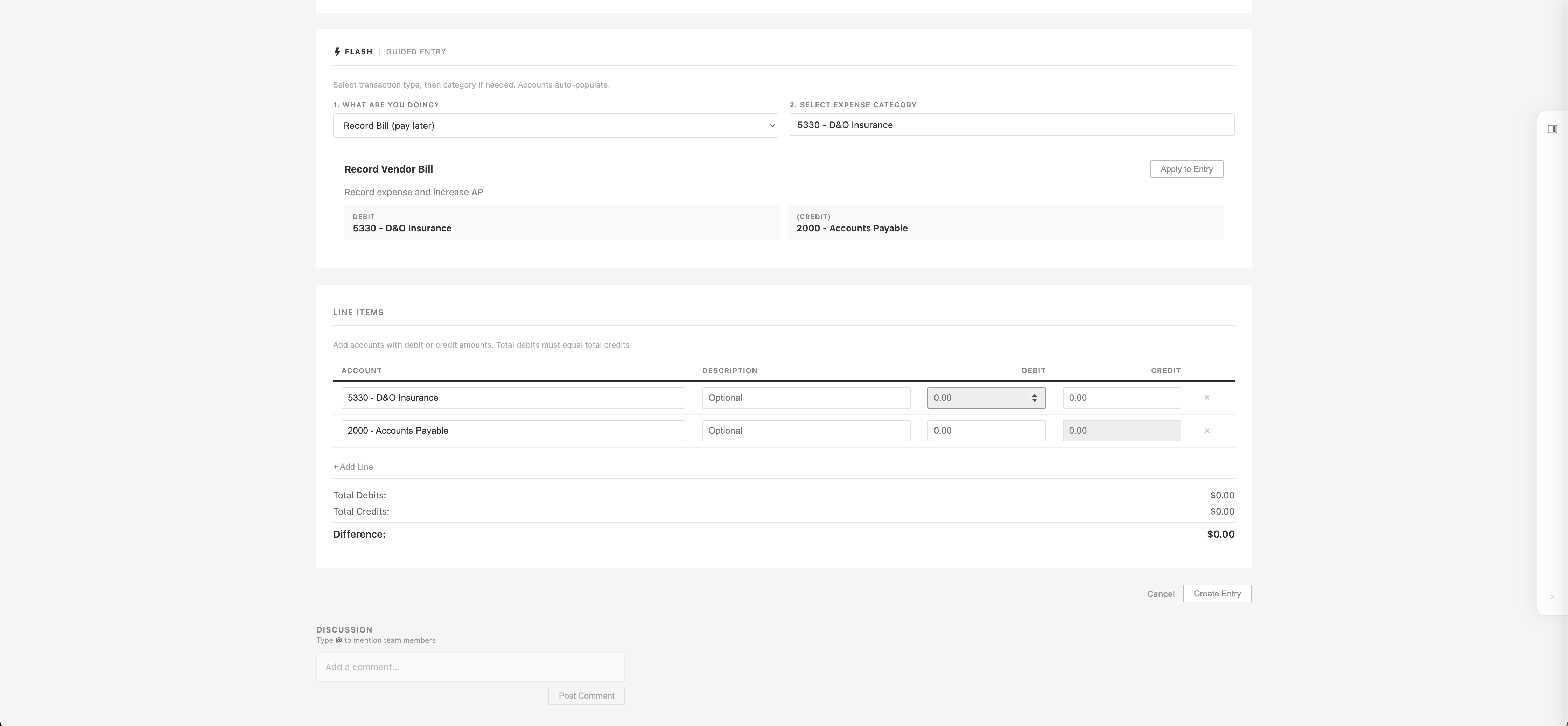Click the debit amount field for Accounts Payable
1568x726 pixels.
tap(986, 431)
